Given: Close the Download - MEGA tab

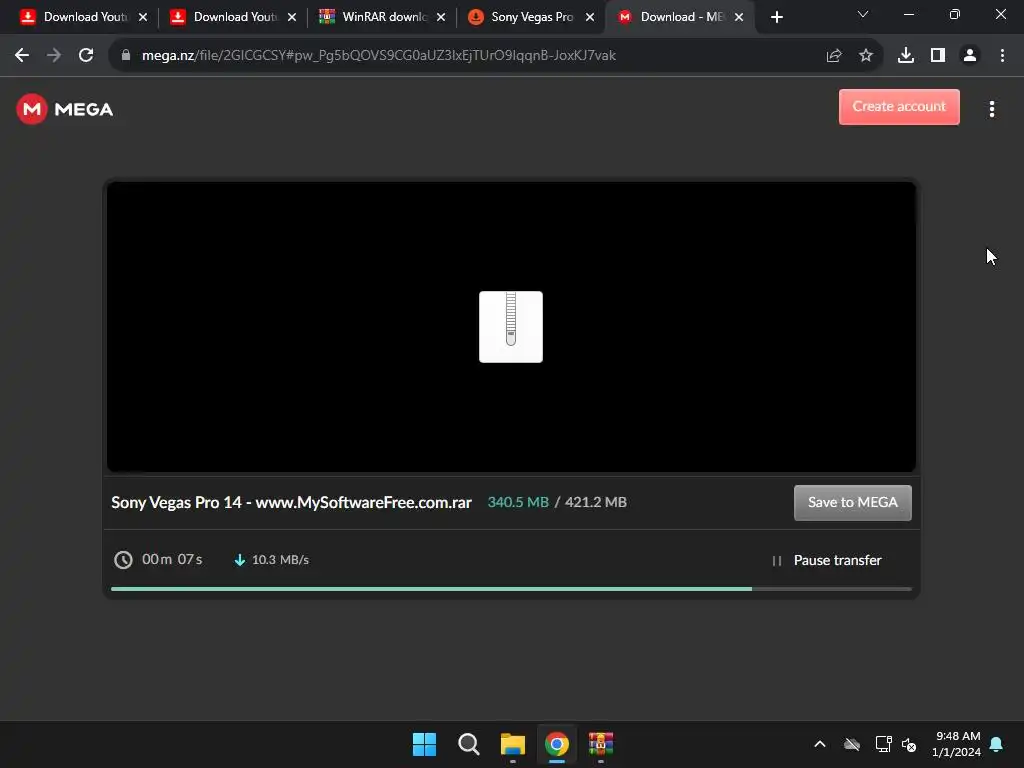Looking at the screenshot, I should pyautogui.click(x=739, y=18).
